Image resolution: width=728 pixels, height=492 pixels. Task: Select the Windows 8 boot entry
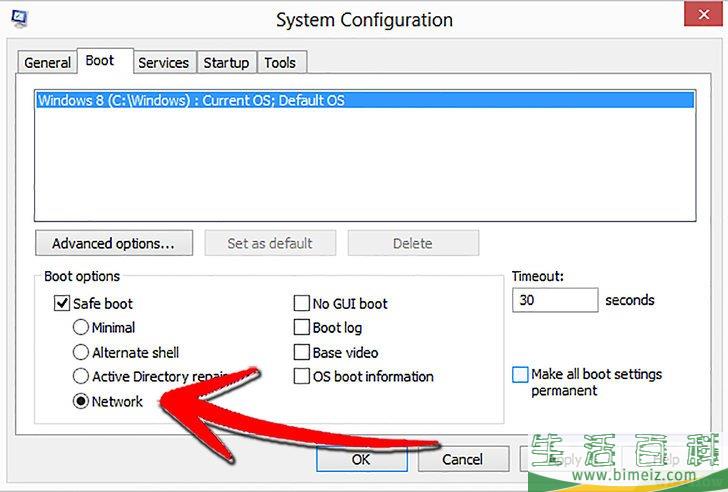[x=365, y=100]
